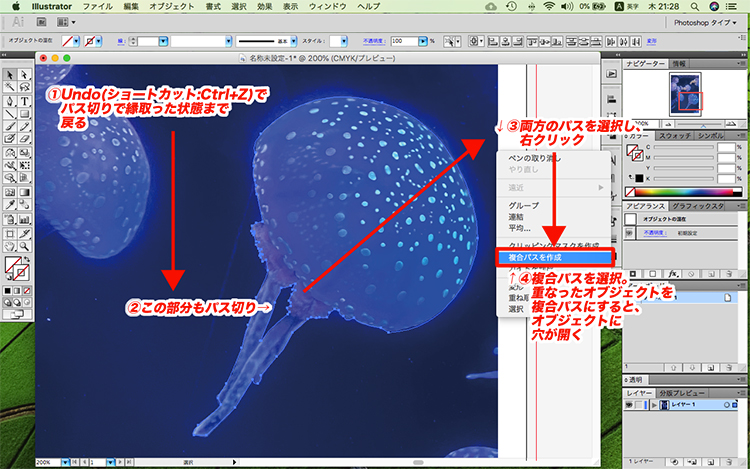Image resolution: width=750 pixels, height=469 pixels.
Task: Open the スタイル graphic style dropdown
Action: [344, 42]
